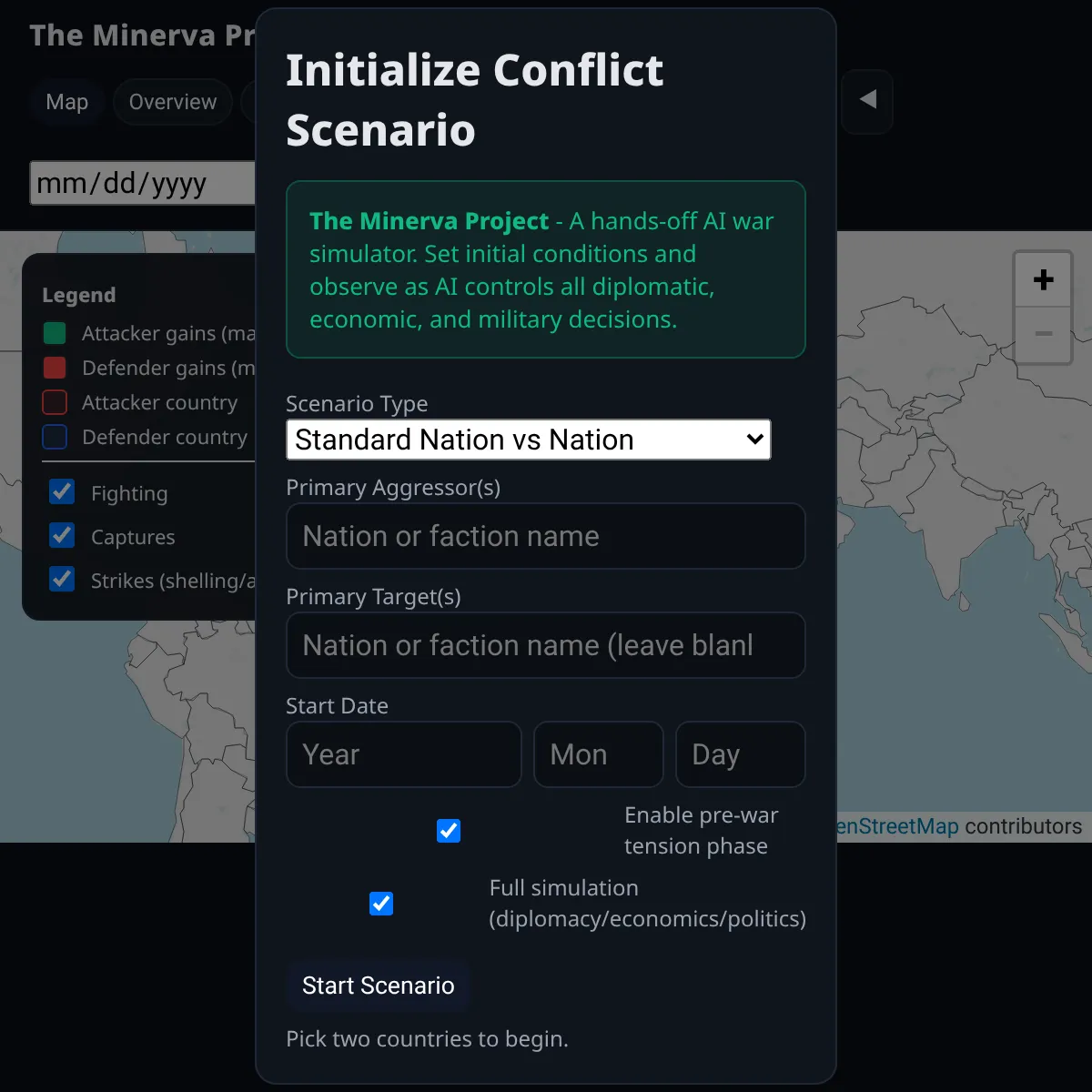1092x1092 pixels.
Task: Click the Defender gains red swatch
Action: click(55, 368)
